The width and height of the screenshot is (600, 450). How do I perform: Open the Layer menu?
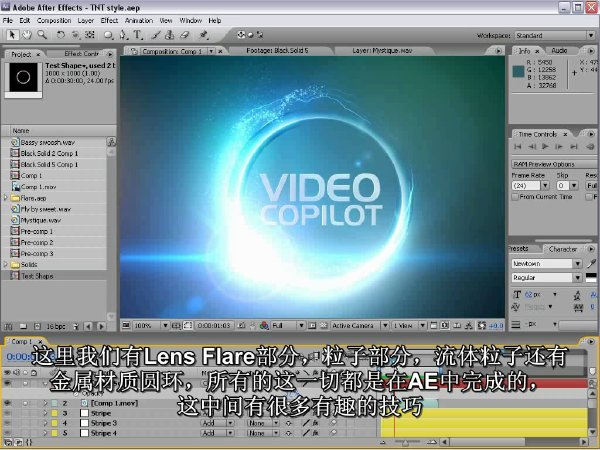tap(86, 20)
